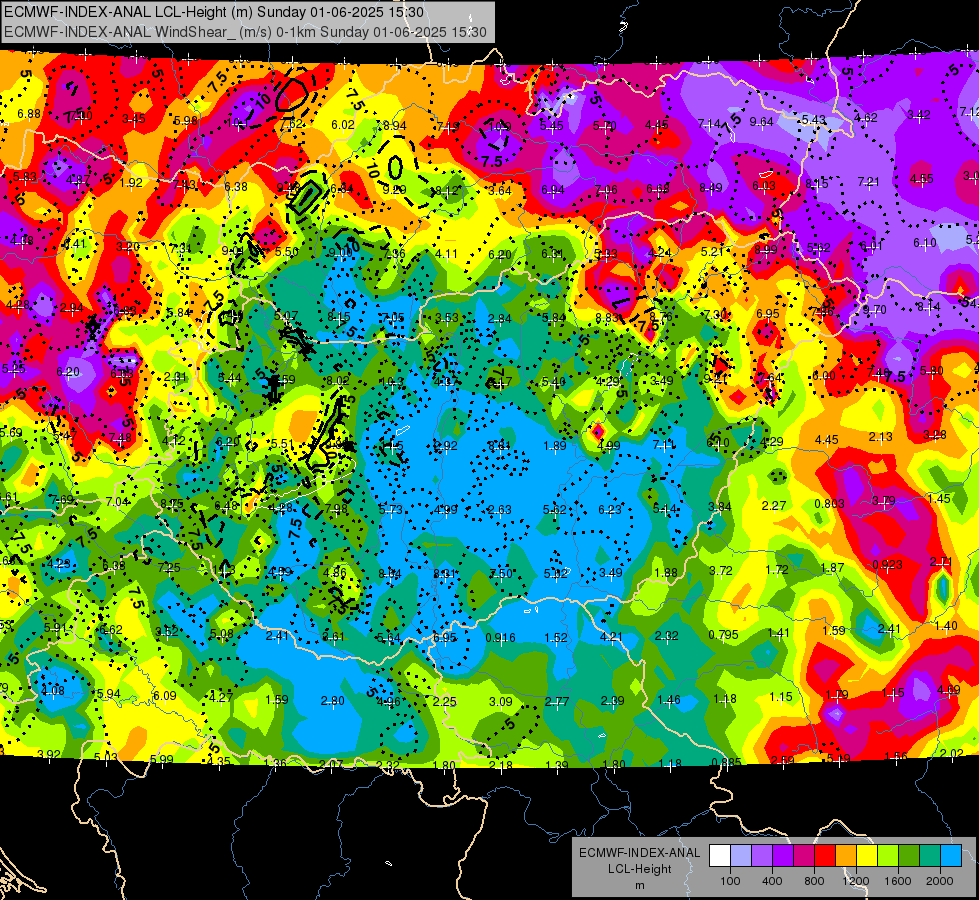Click the teal legend swatch

pos(930,856)
